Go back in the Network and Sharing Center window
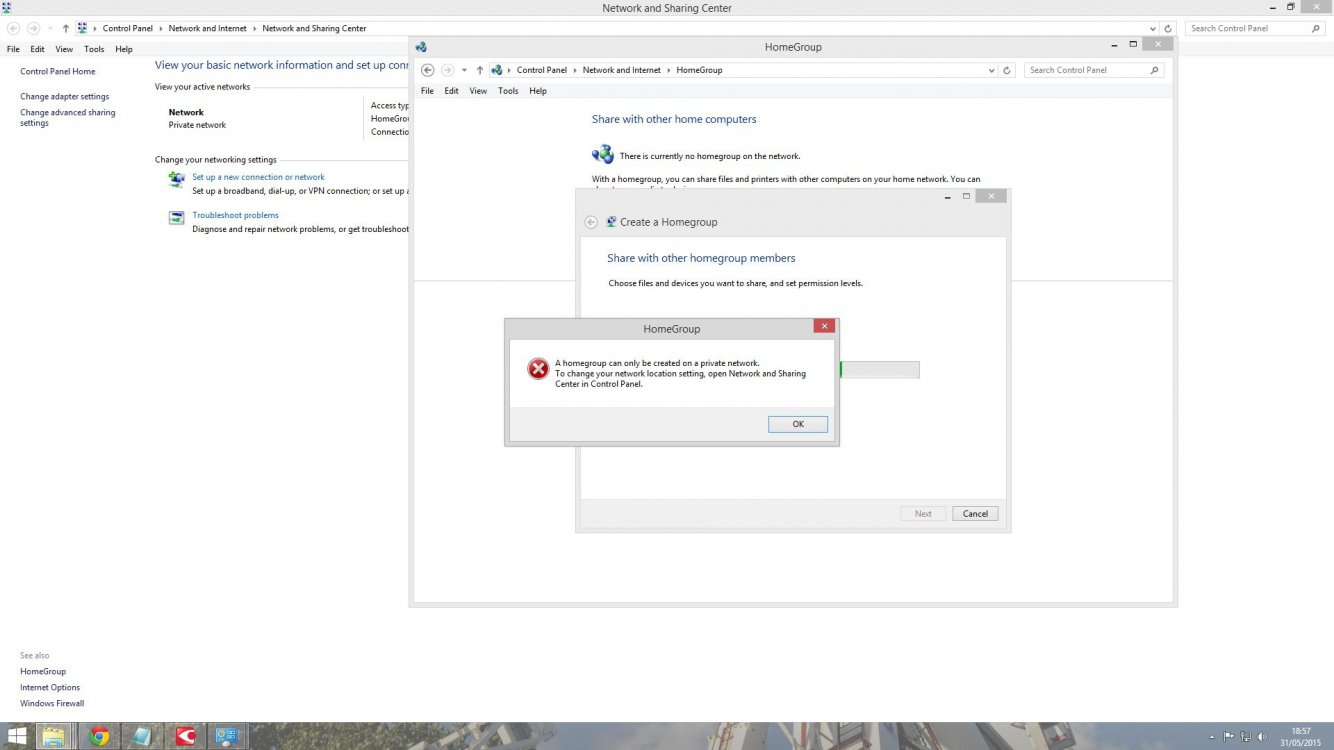 14,28
